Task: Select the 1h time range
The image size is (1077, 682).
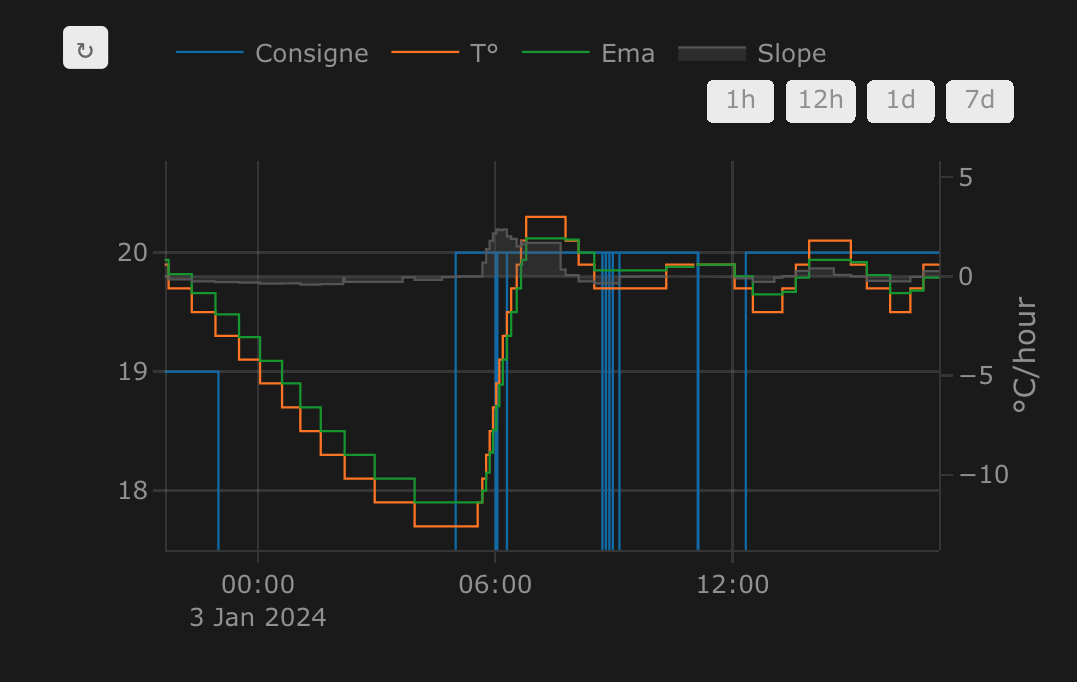Action: (740, 101)
